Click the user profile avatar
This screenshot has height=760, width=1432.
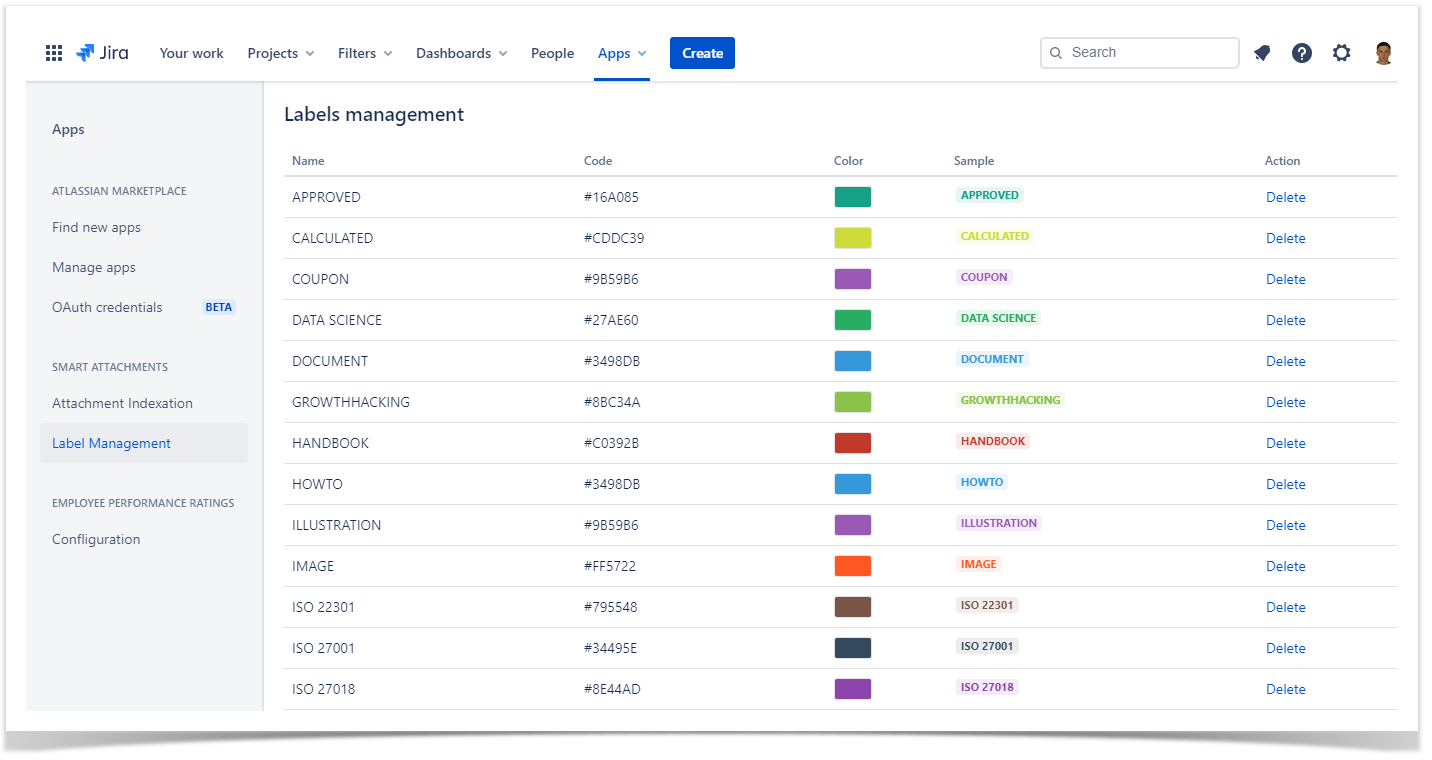(1383, 53)
